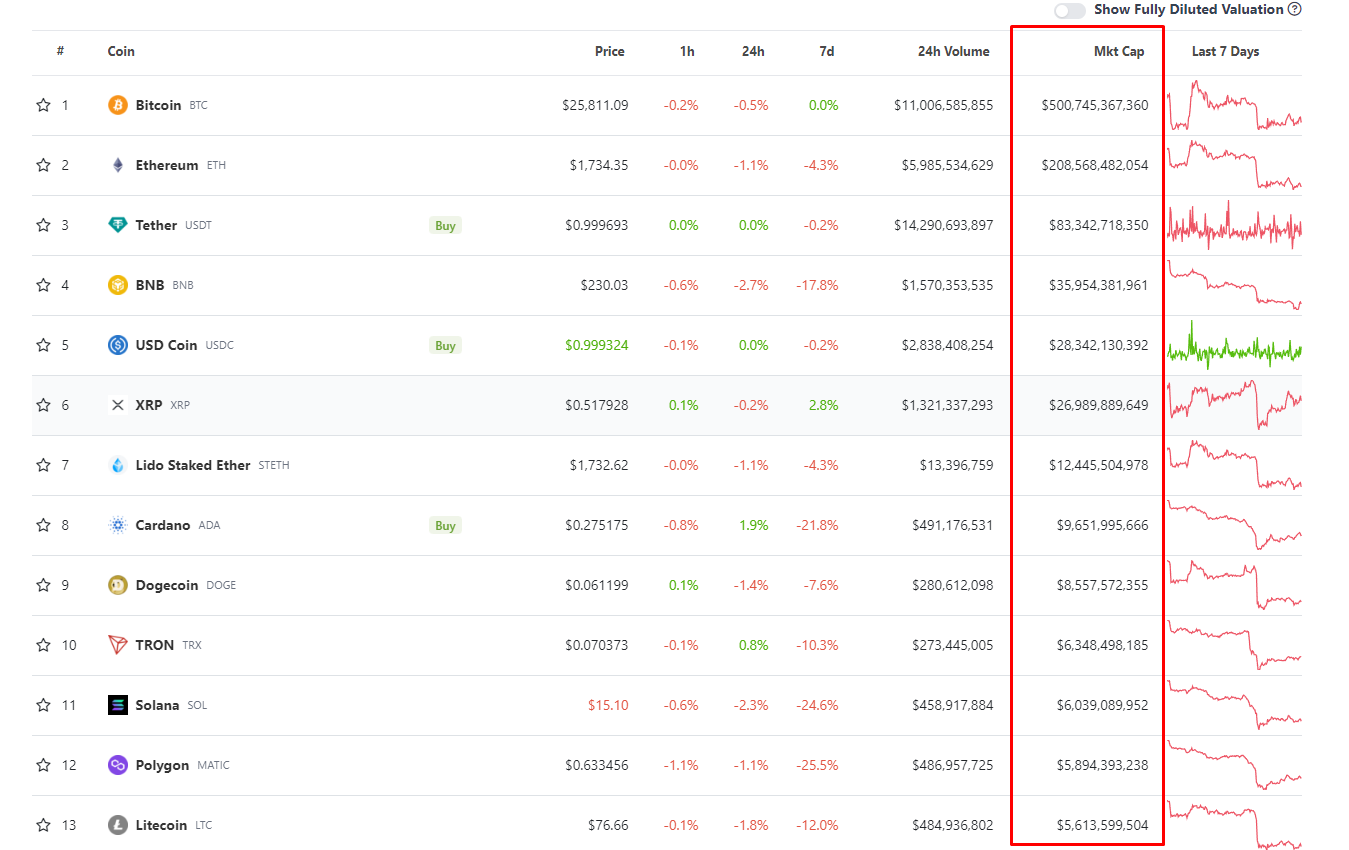
Task: Click the XRP logo icon
Action: 117,404
